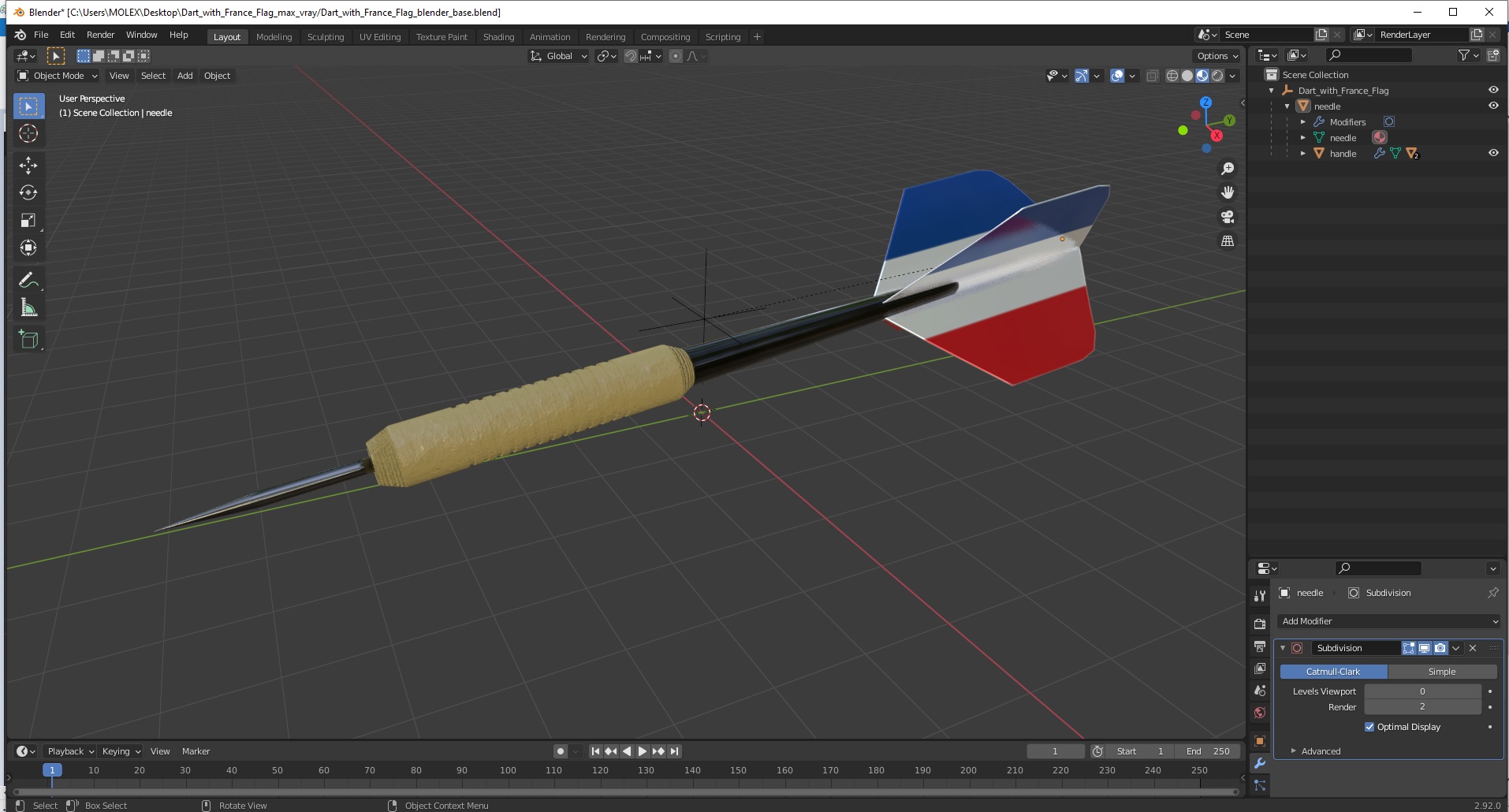Image resolution: width=1509 pixels, height=812 pixels.
Task: Activate the Scale tool
Action: point(28,220)
